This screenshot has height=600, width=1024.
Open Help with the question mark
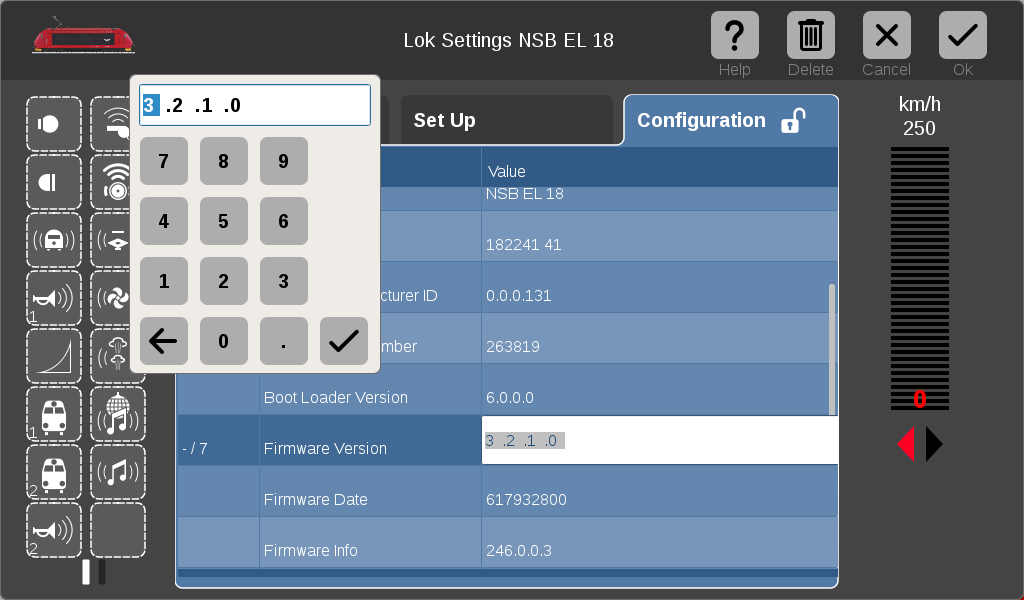click(x=735, y=35)
